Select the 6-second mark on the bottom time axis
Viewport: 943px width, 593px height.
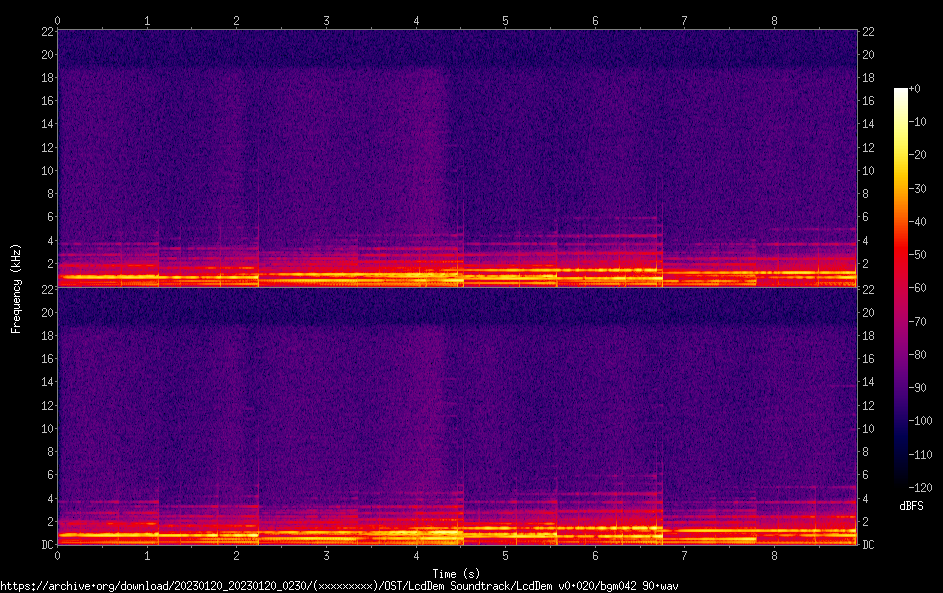coord(595,555)
